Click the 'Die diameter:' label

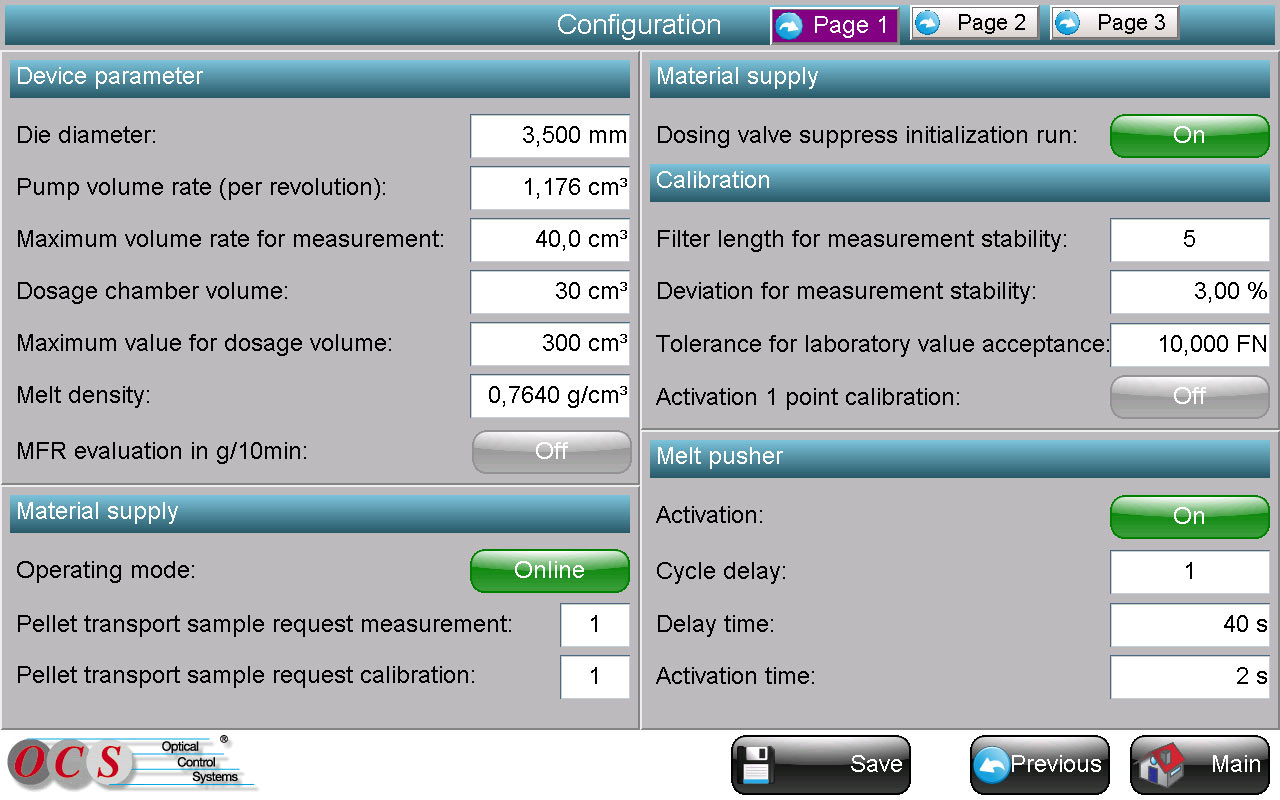(86, 135)
